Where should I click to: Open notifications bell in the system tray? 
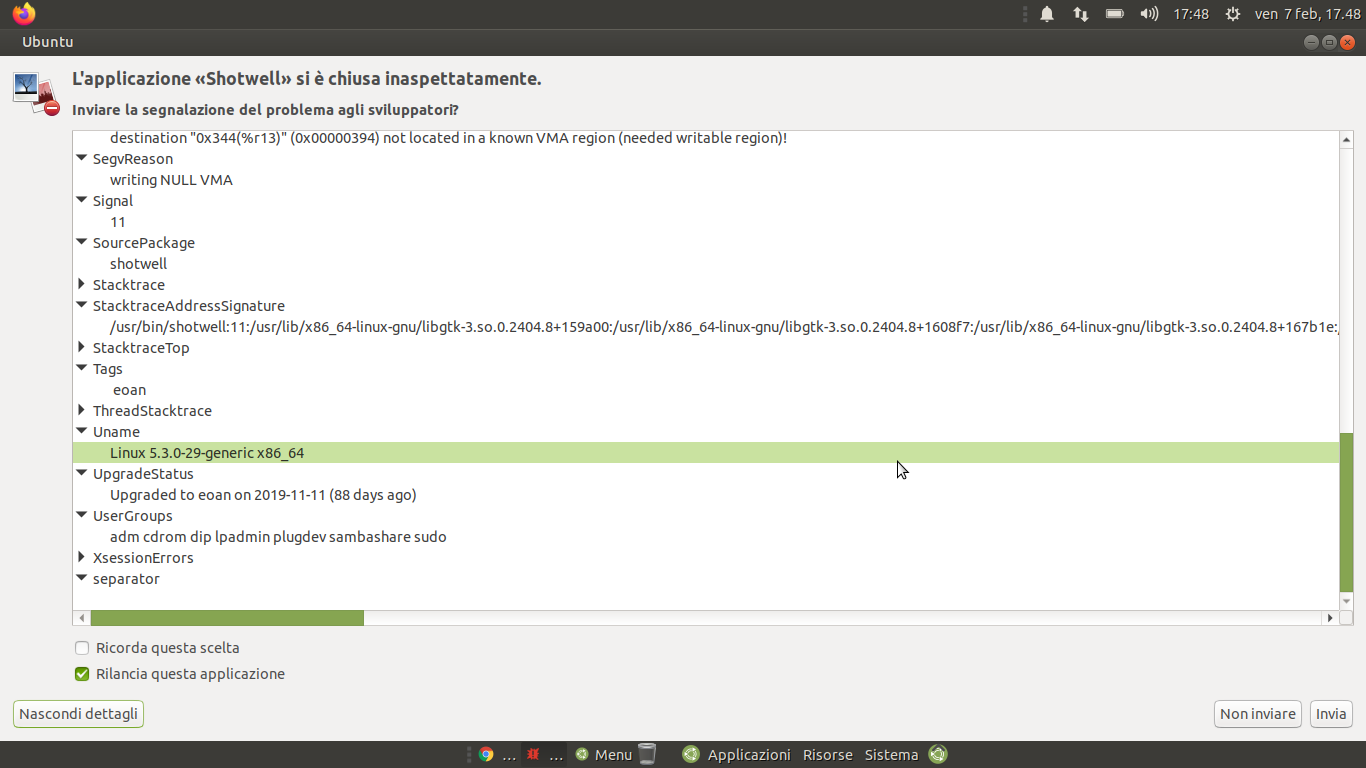[1047, 14]
